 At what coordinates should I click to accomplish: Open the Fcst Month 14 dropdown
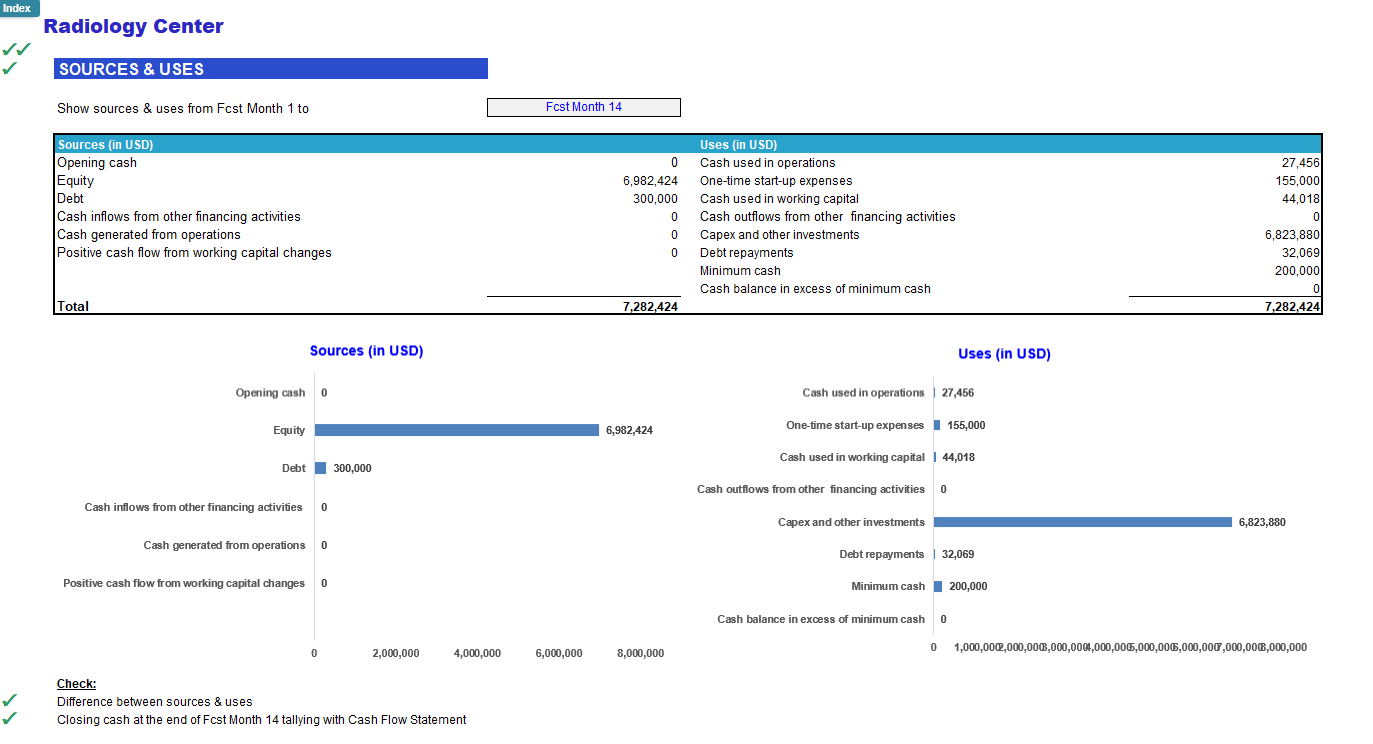pos(584,107)
